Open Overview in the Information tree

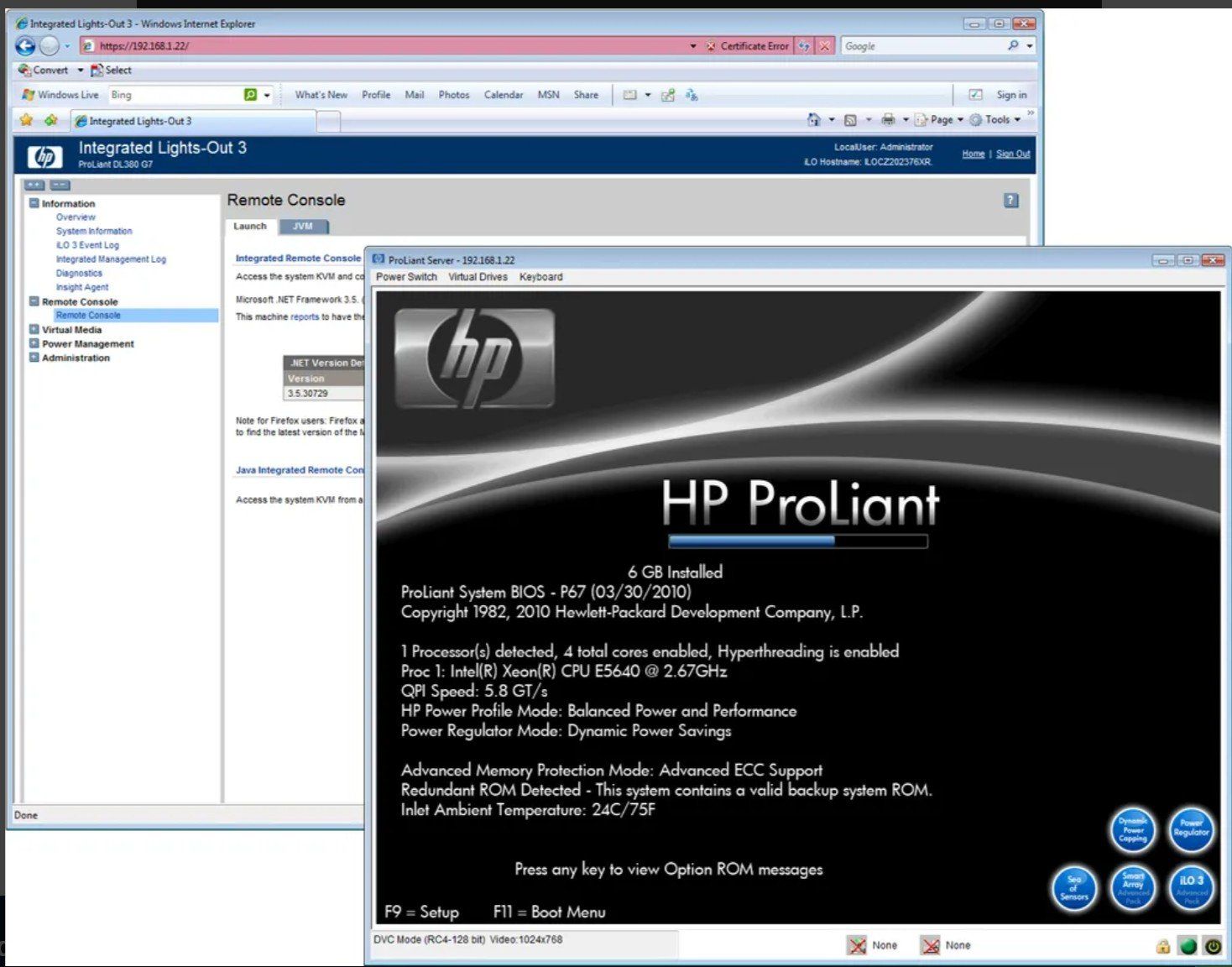click(76, 217)
